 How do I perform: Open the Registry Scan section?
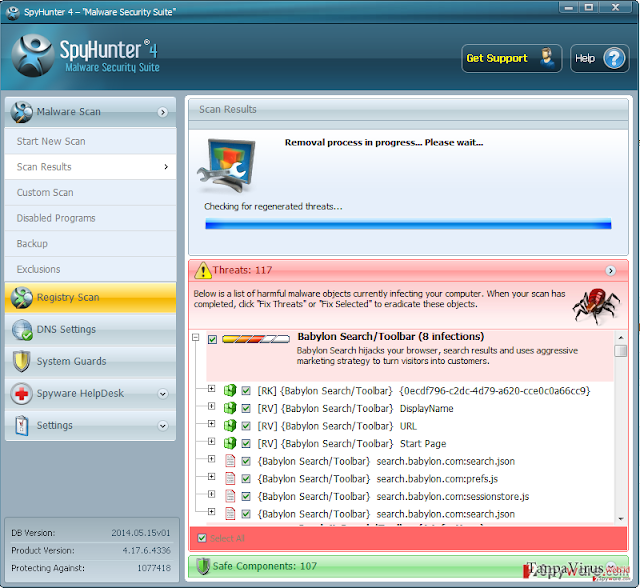click(90, 297)
